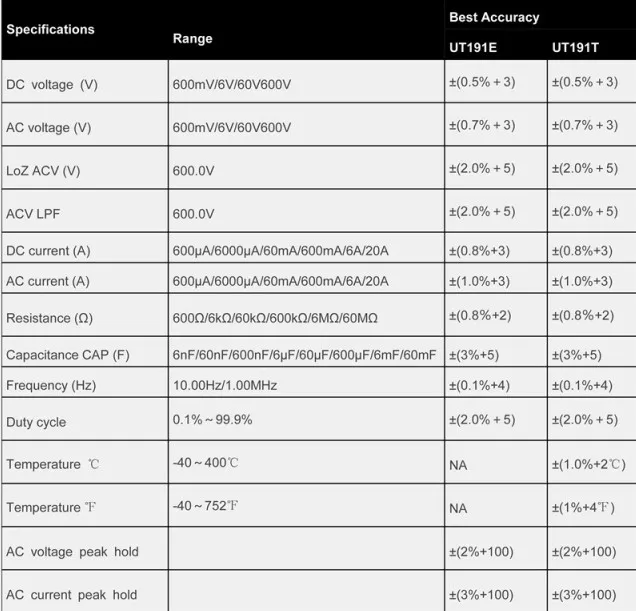Select the Range column header

tap(193, 39)
